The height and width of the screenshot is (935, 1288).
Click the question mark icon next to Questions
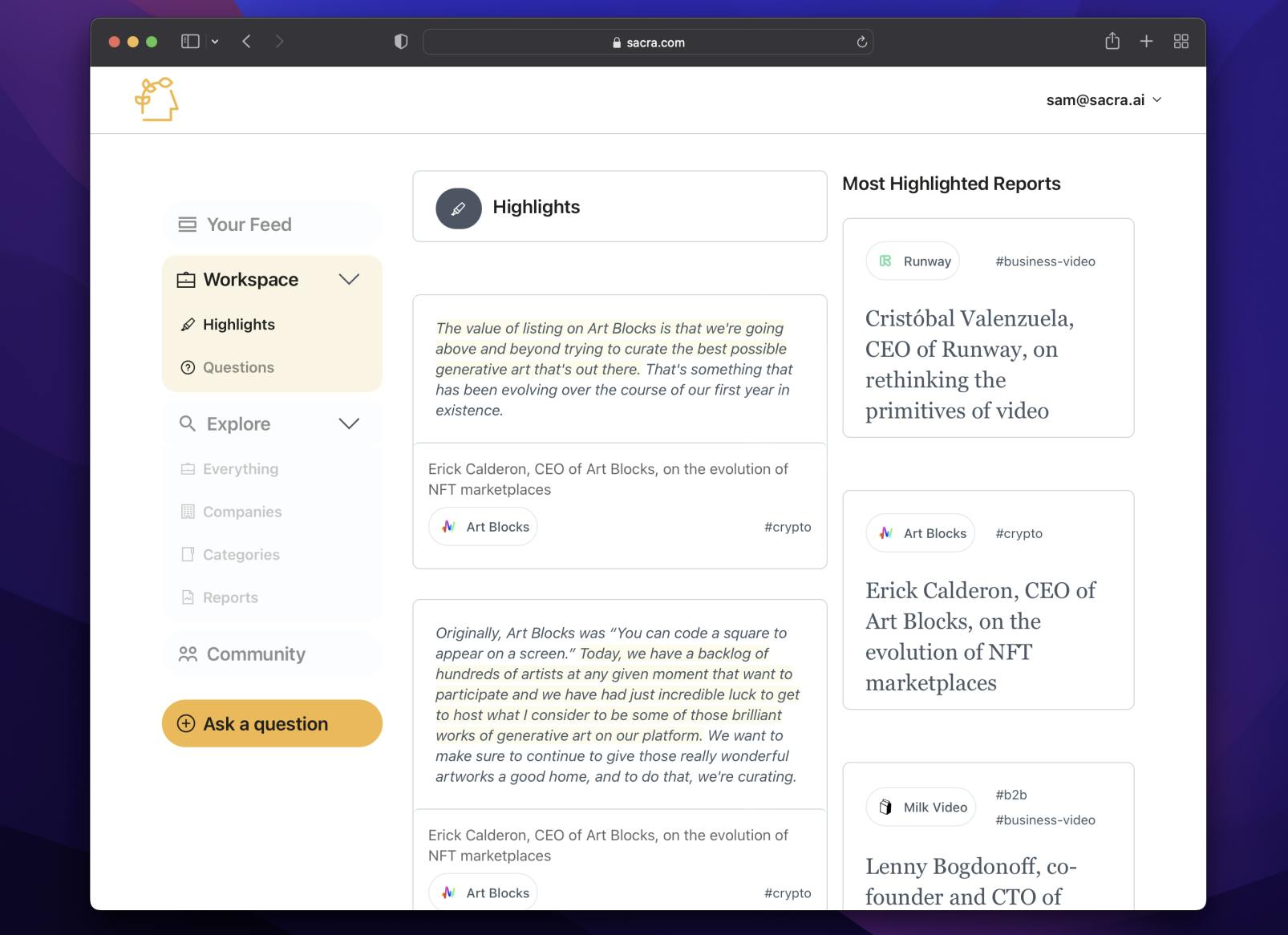point(188,367)
